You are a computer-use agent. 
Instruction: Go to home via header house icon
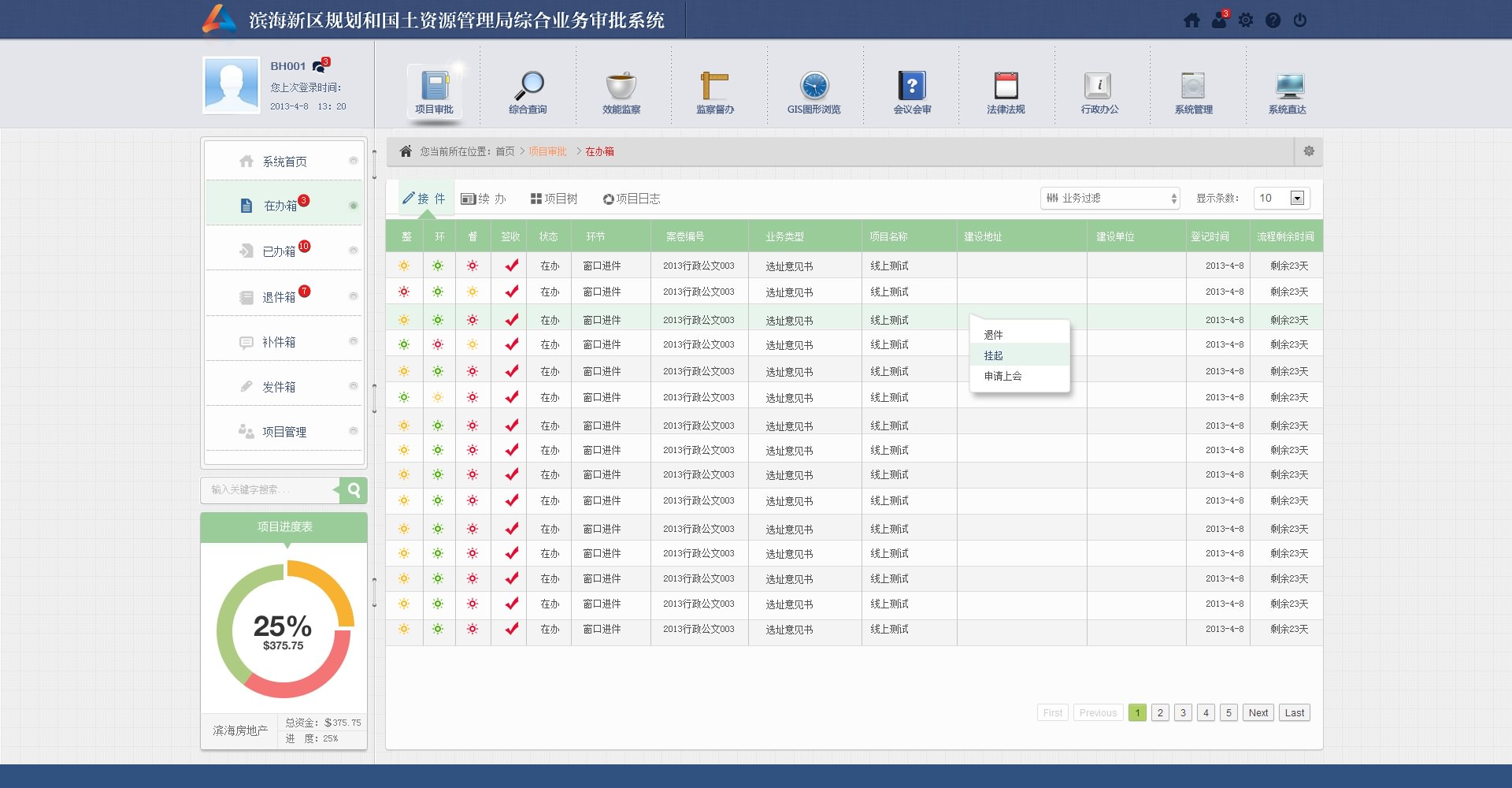click(x=1192, y=20)
